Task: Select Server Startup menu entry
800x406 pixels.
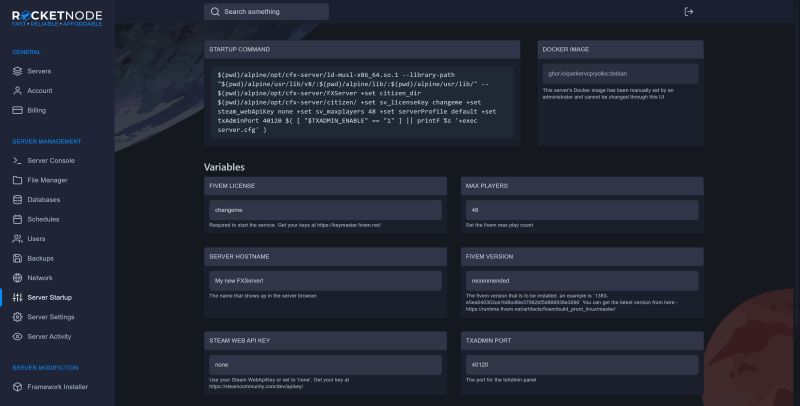Action: click(49, 297)
